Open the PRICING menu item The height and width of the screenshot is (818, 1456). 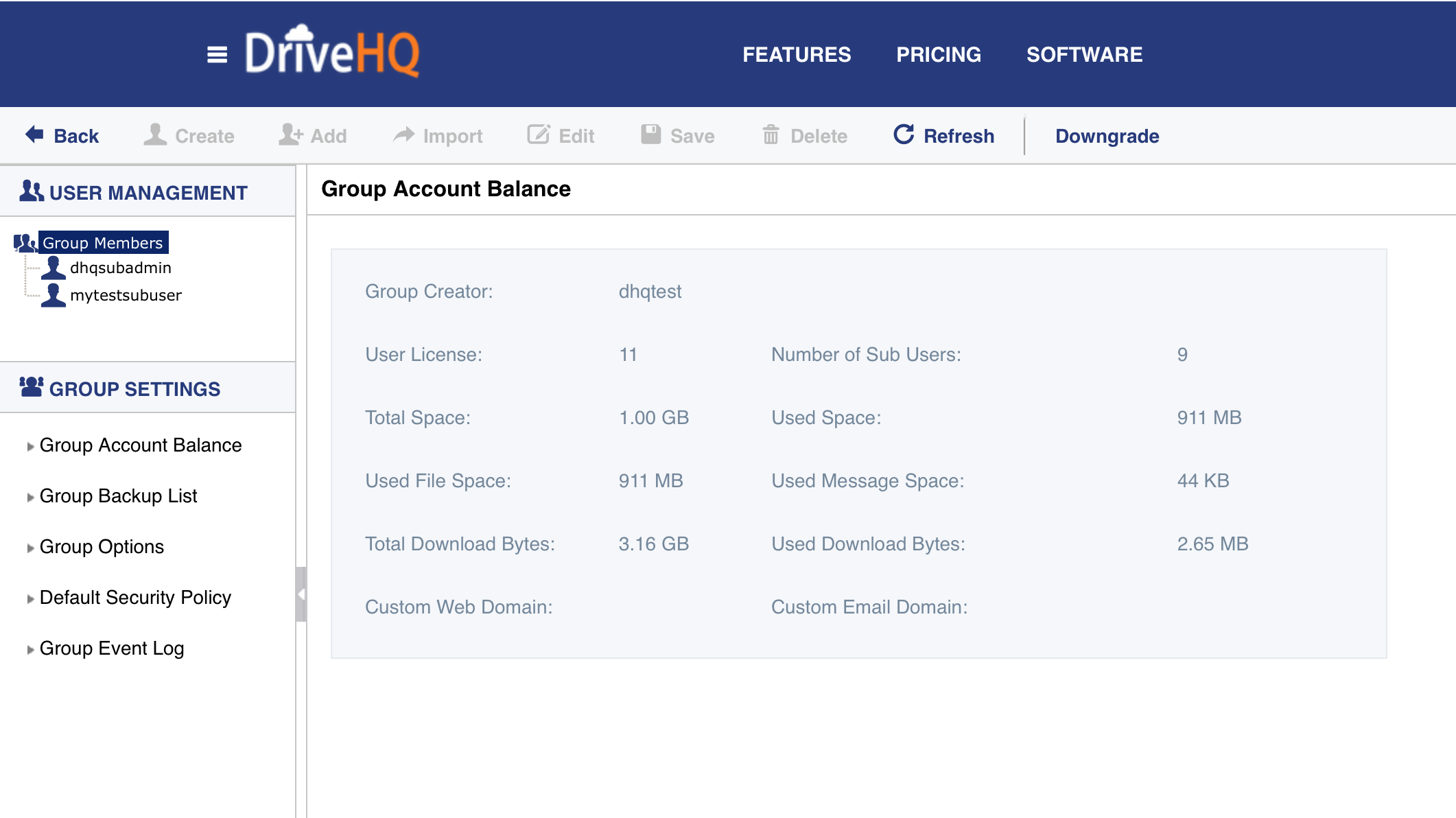point(939,54)
